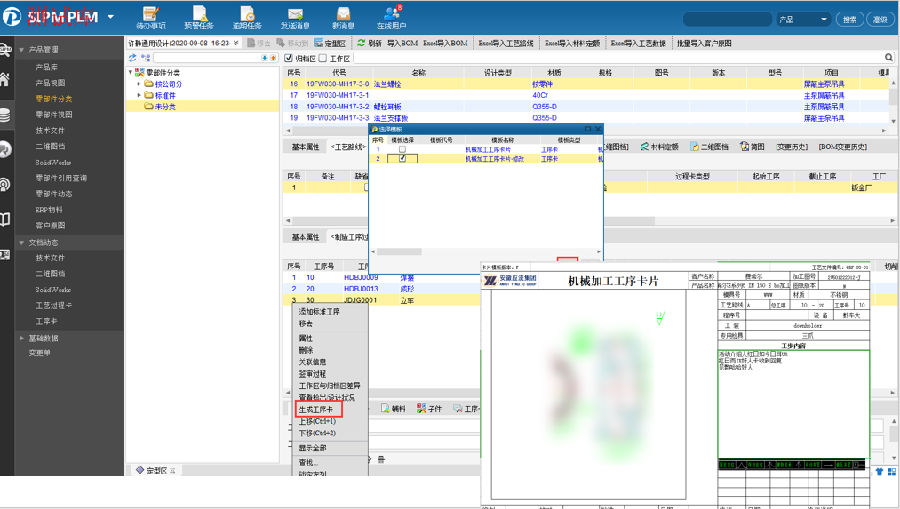The width and height of the screenshot is (900, 509).
Task: Click 导入BOM toolbar button
Action: [x=404, y=43]
